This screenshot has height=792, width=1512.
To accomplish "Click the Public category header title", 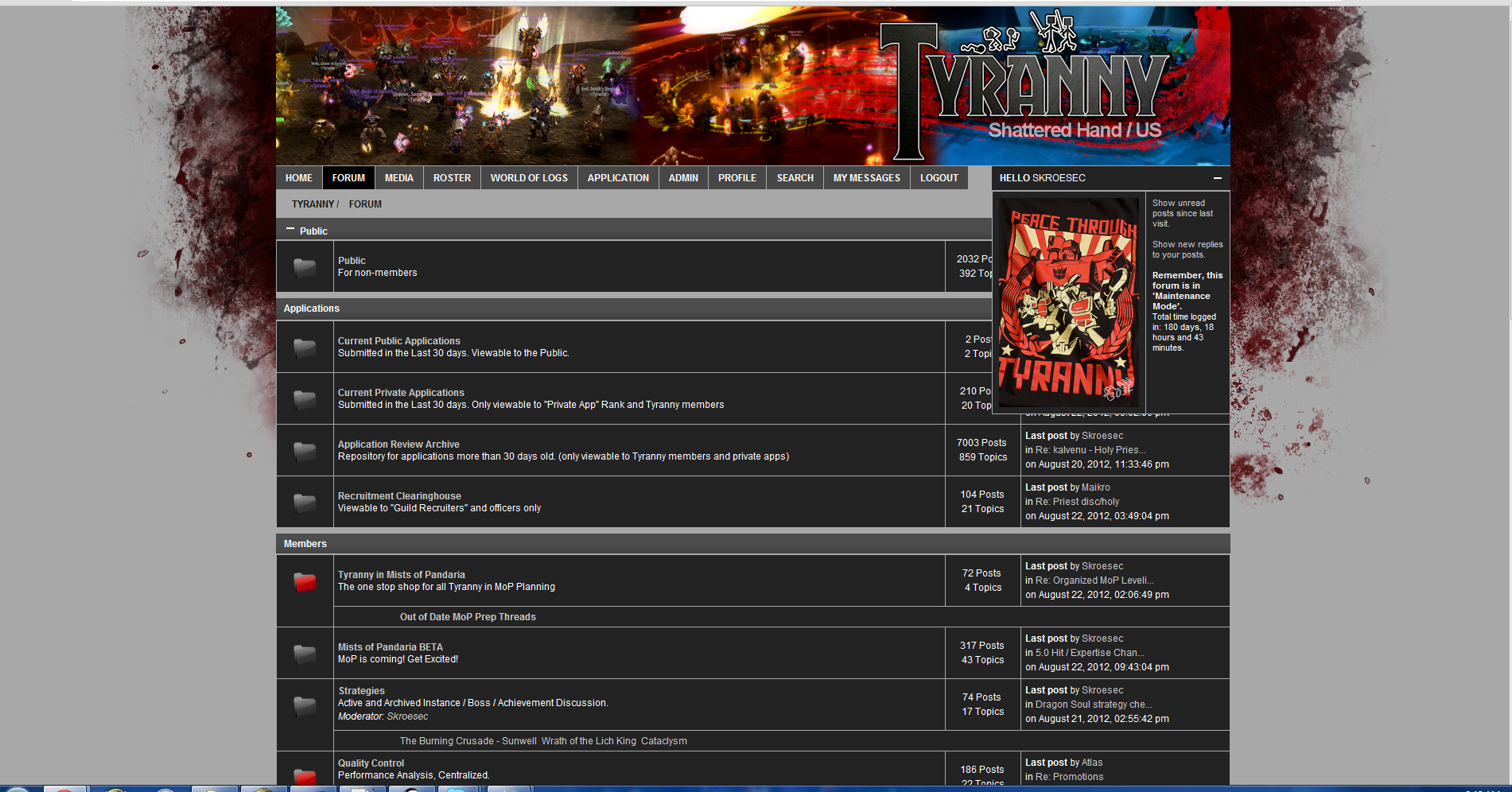I will pos(313,231).
